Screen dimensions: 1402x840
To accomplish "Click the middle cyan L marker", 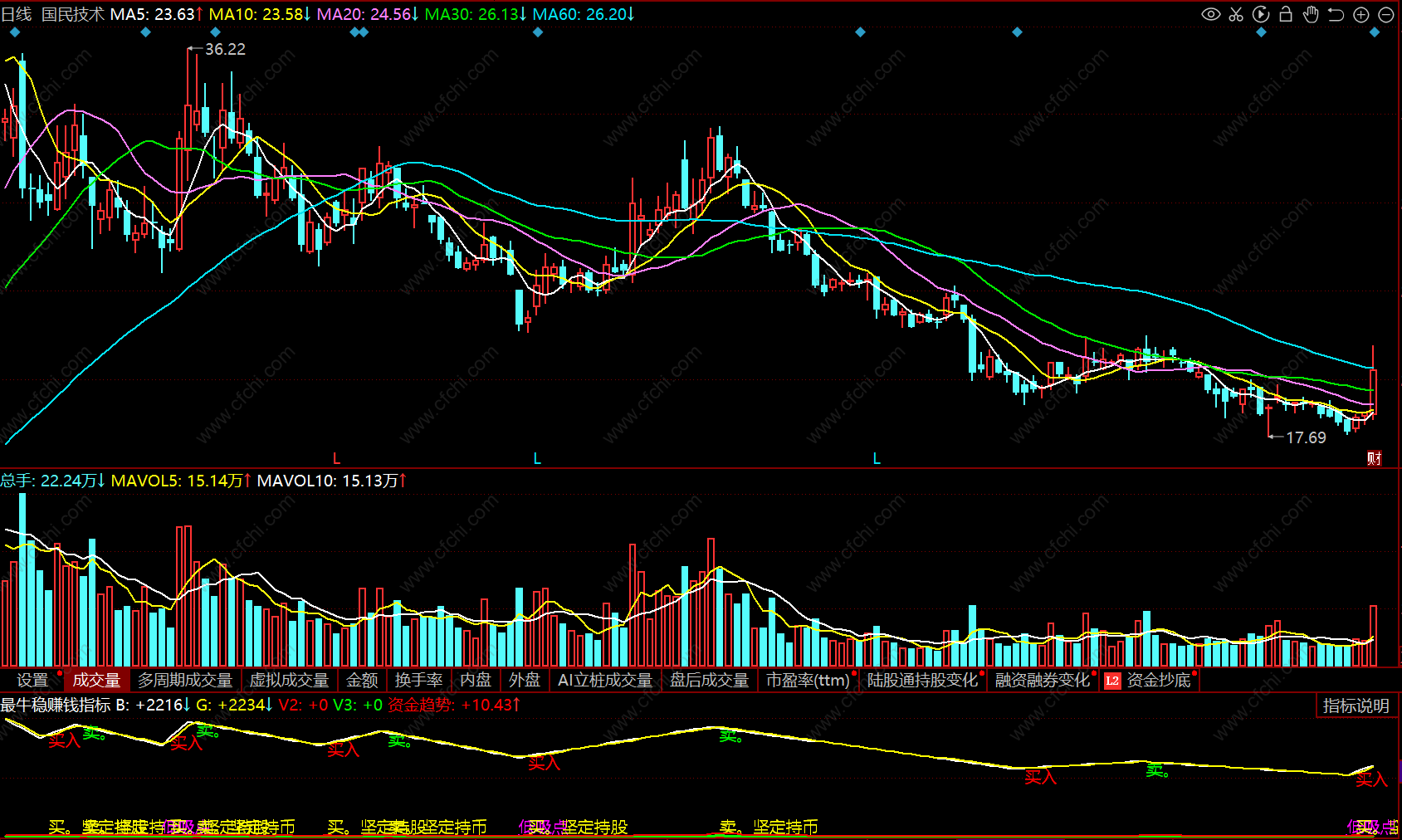I will (x=537, y=459).
